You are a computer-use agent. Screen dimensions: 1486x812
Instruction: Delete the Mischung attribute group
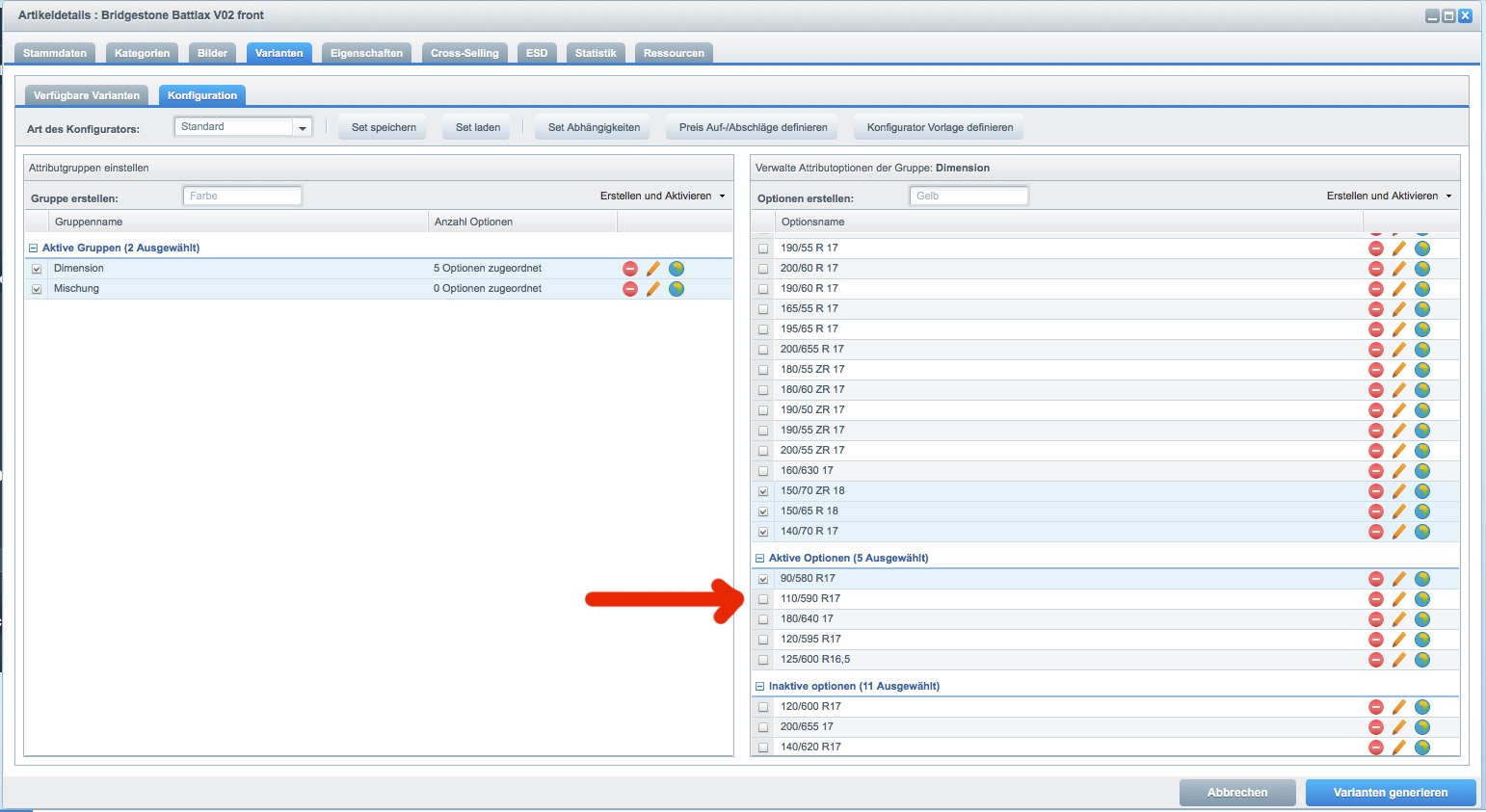click(x=630, y=289)
